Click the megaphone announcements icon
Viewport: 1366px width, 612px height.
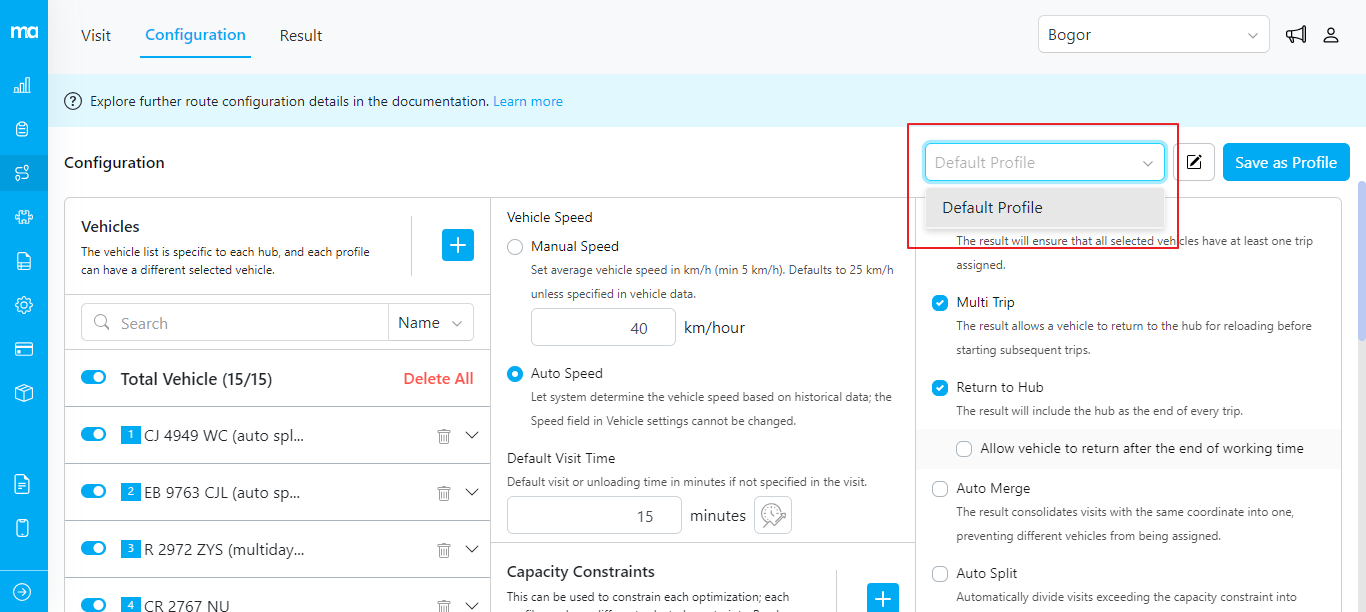point(1296,35)
